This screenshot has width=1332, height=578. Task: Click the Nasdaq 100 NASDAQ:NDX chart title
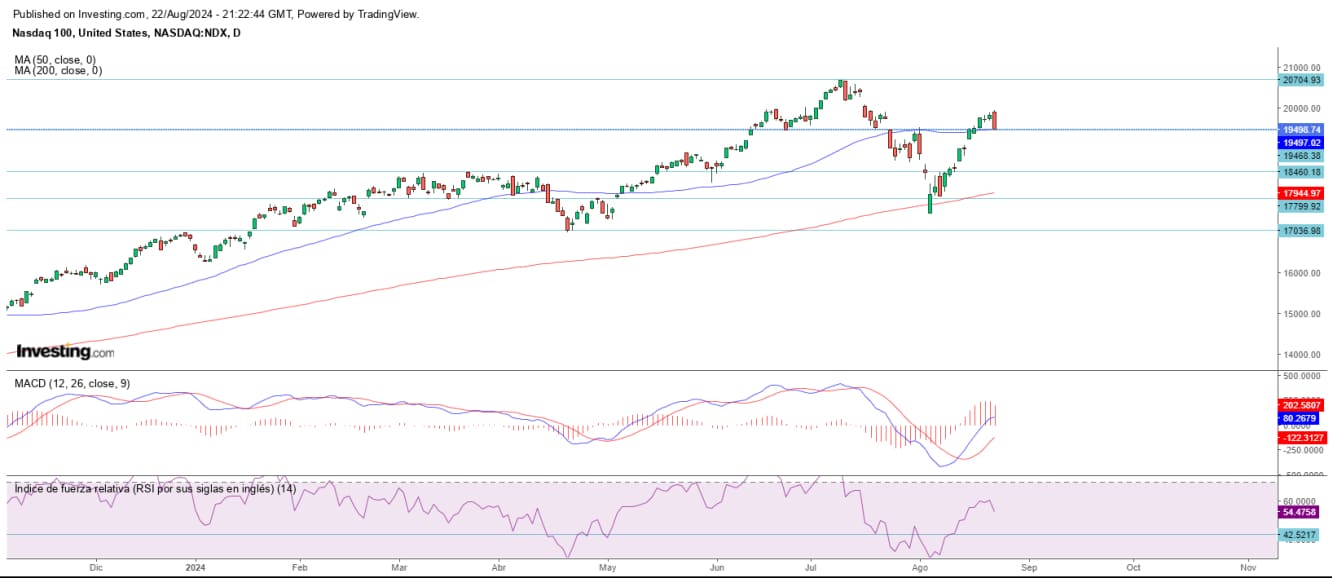pyautogui.click(x=126, y=33)
